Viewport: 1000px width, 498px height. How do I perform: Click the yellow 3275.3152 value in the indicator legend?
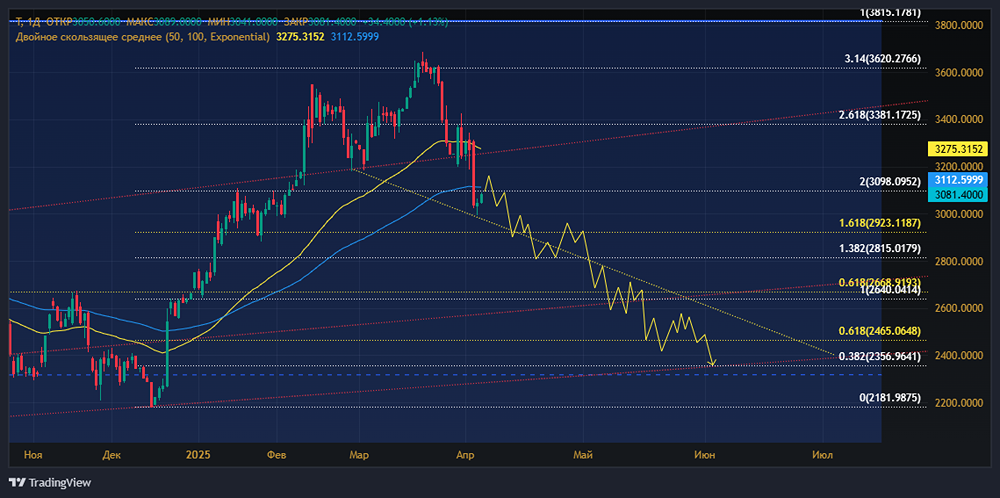tap(300, 37)
